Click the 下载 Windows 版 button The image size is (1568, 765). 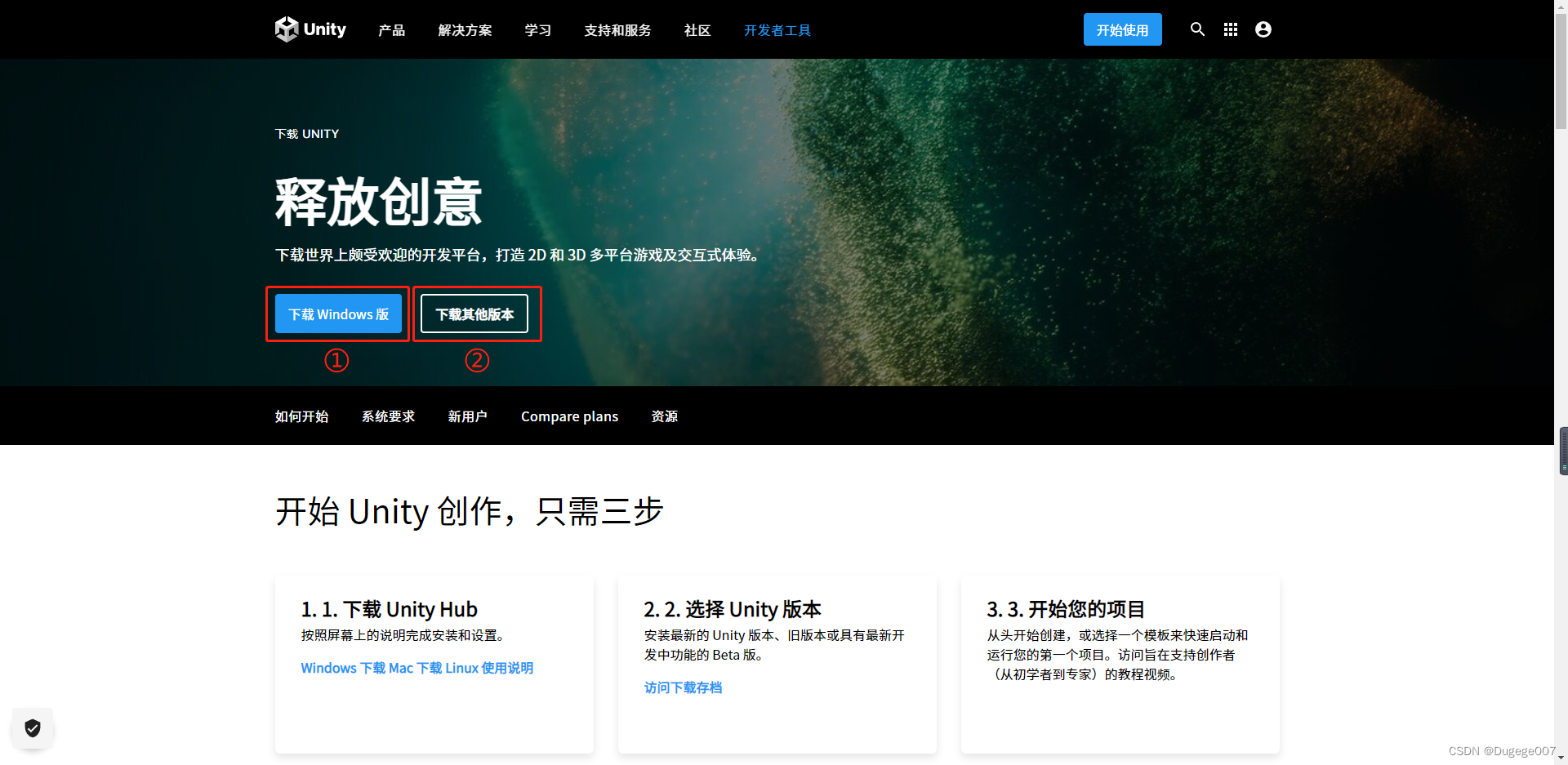[338, 314]
